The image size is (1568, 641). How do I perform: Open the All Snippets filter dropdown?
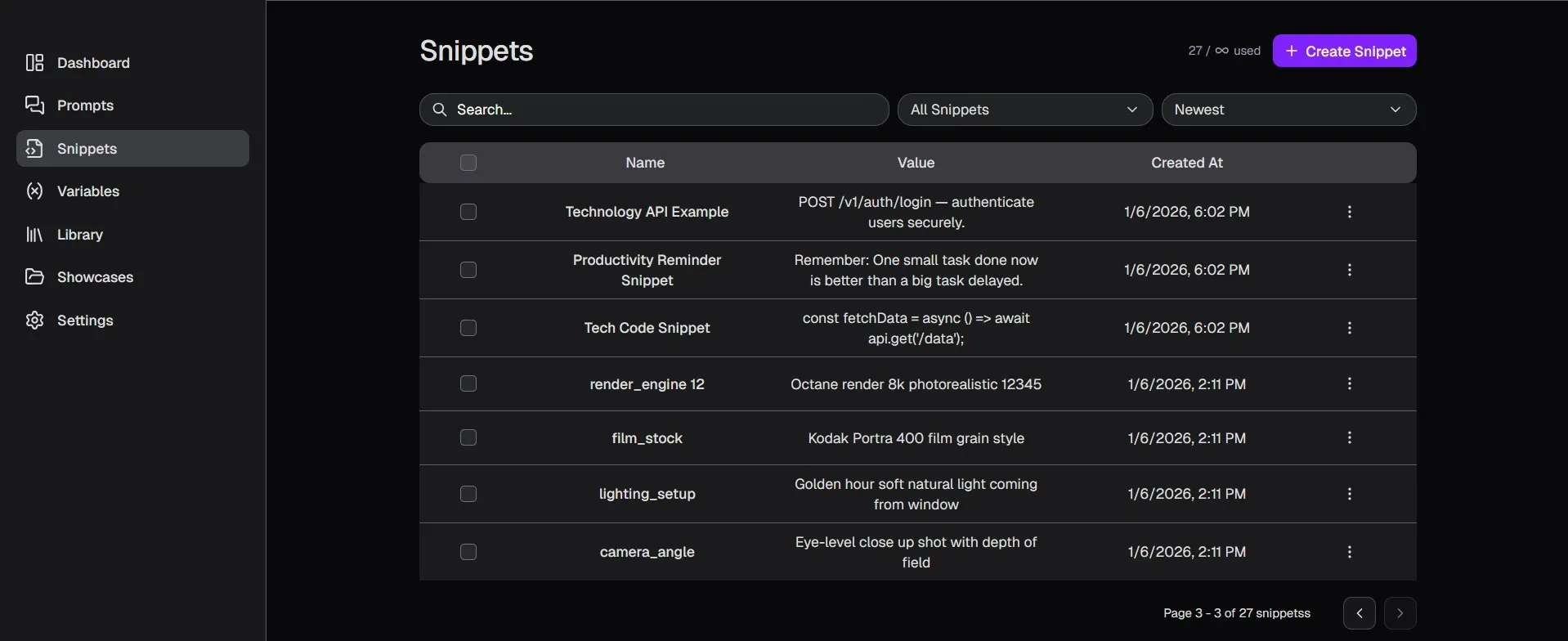coord(1025,110)
